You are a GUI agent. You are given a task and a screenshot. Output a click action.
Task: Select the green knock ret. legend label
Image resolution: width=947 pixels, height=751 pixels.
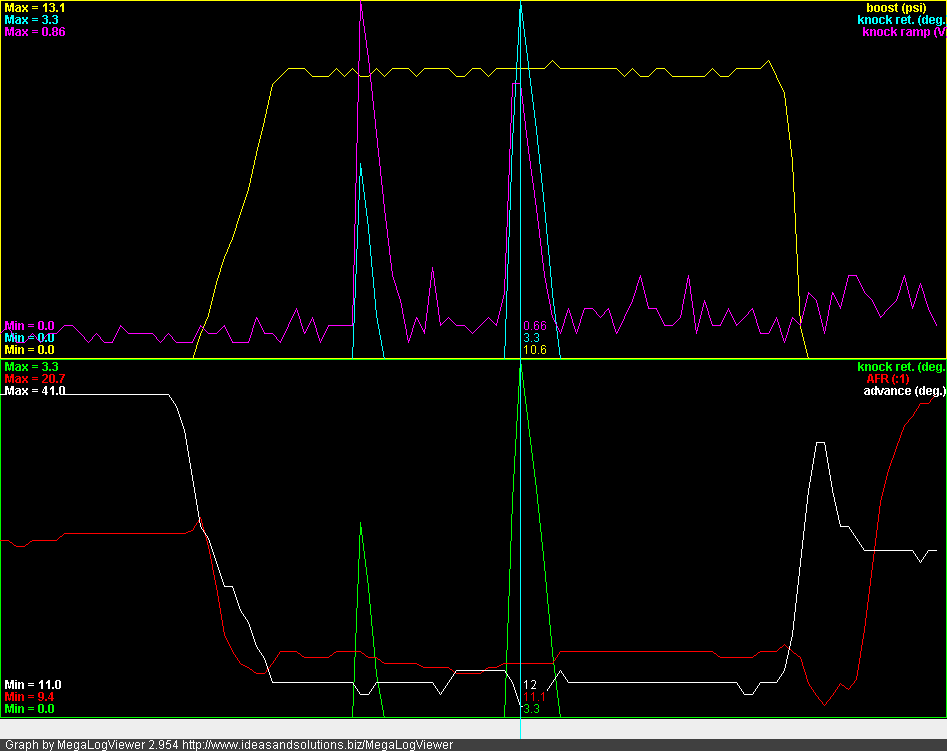902,367
